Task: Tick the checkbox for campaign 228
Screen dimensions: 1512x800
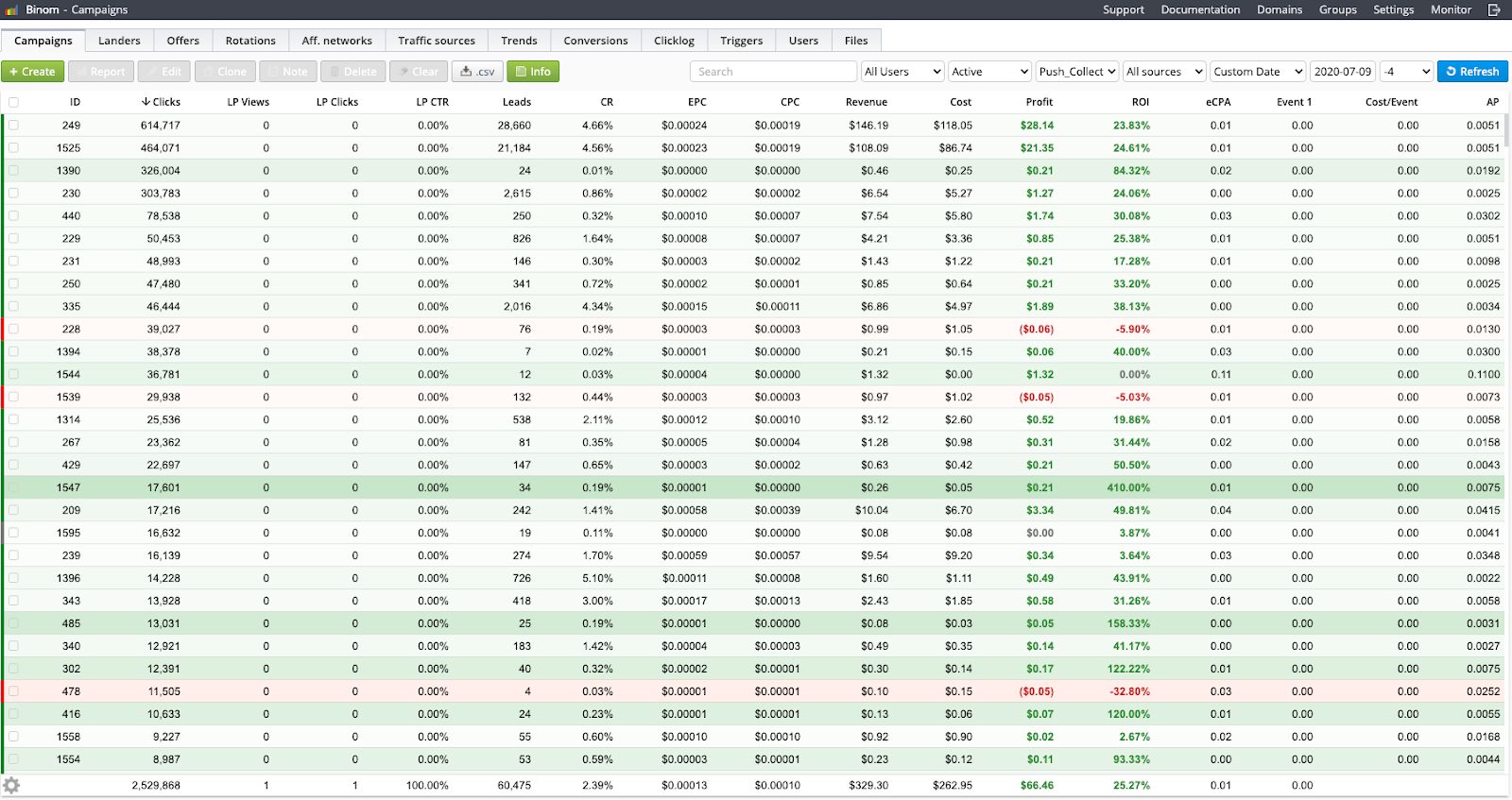Action: (x=13, y=329)
